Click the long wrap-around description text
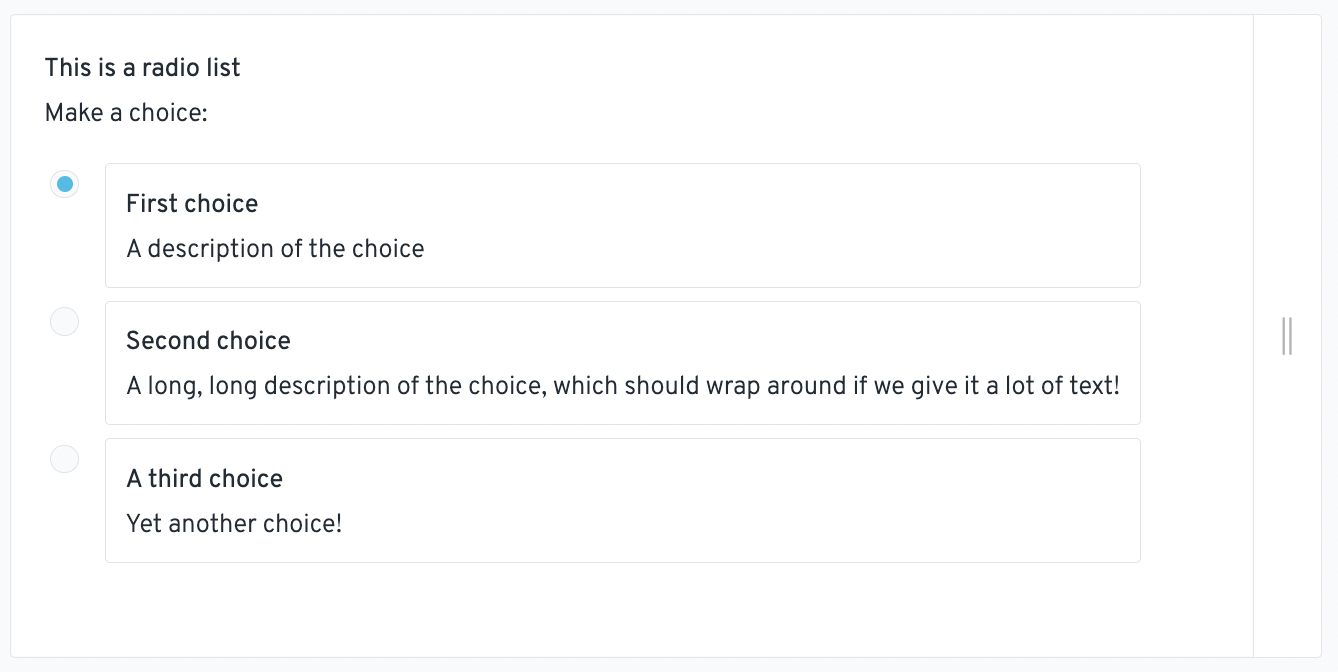The image size is (1338, 672). (623, 386)
